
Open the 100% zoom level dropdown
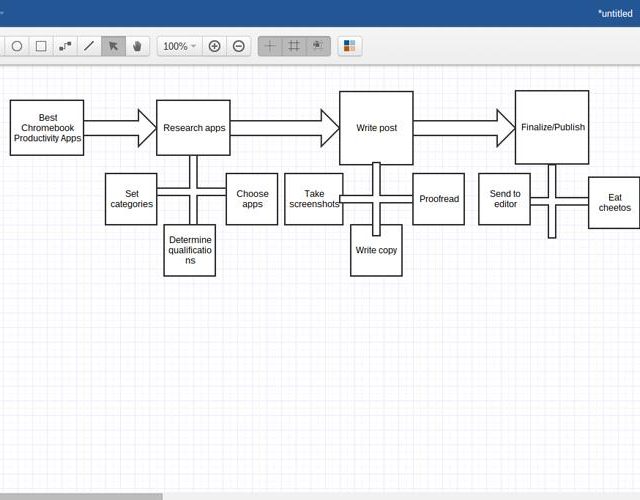click(x=180, y=46)
